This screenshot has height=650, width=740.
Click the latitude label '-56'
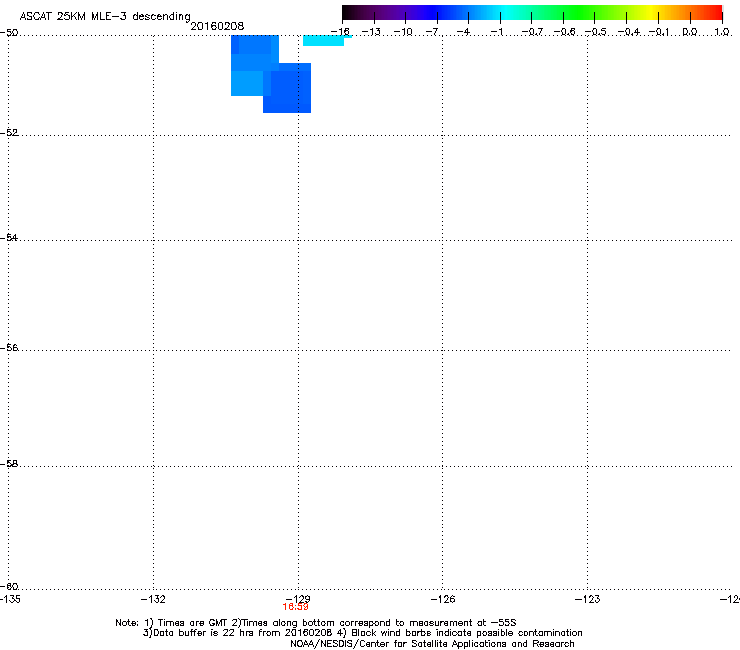coord(9,348)
